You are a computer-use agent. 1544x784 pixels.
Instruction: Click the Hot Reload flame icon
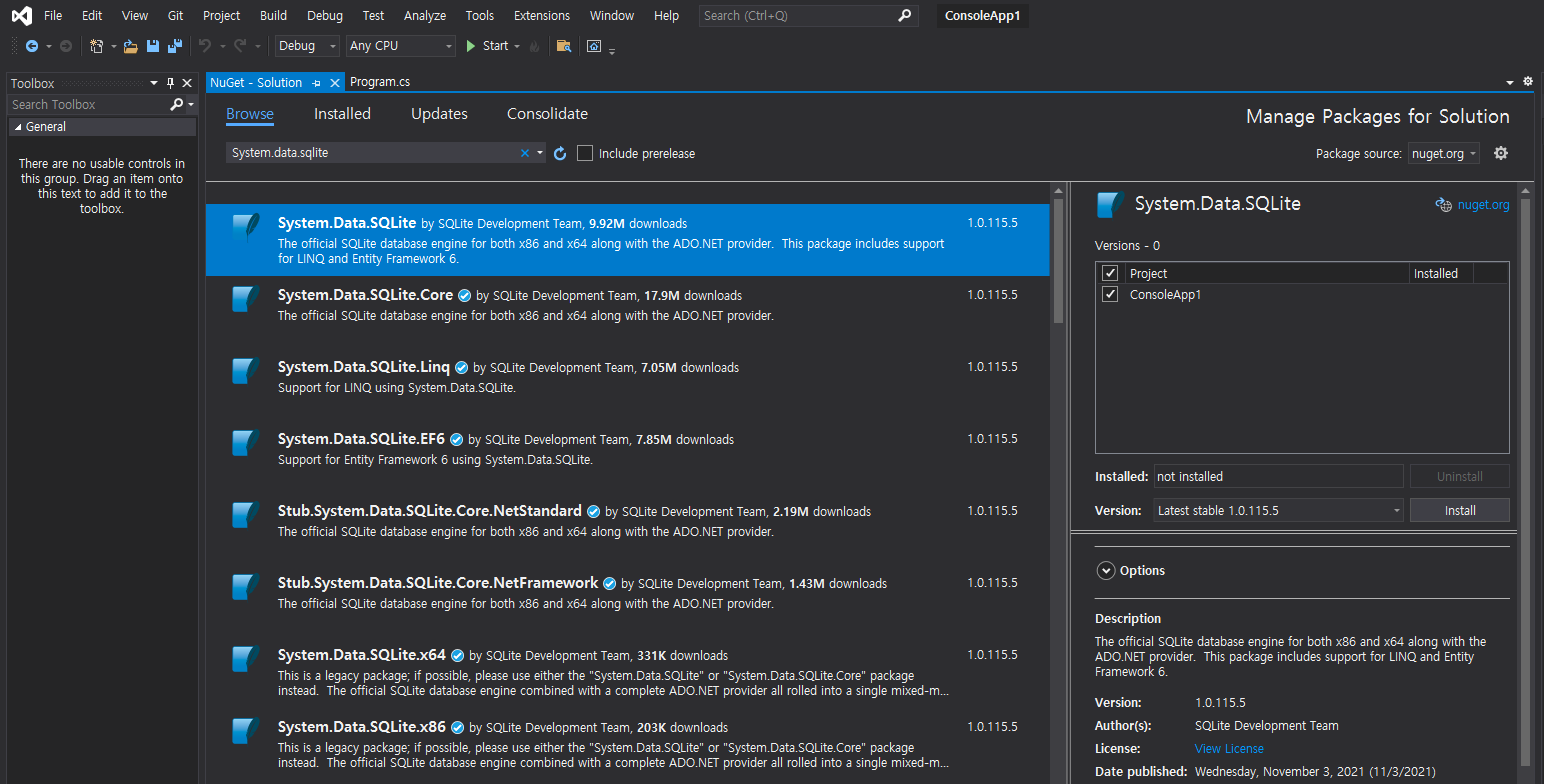click(535, 46)
